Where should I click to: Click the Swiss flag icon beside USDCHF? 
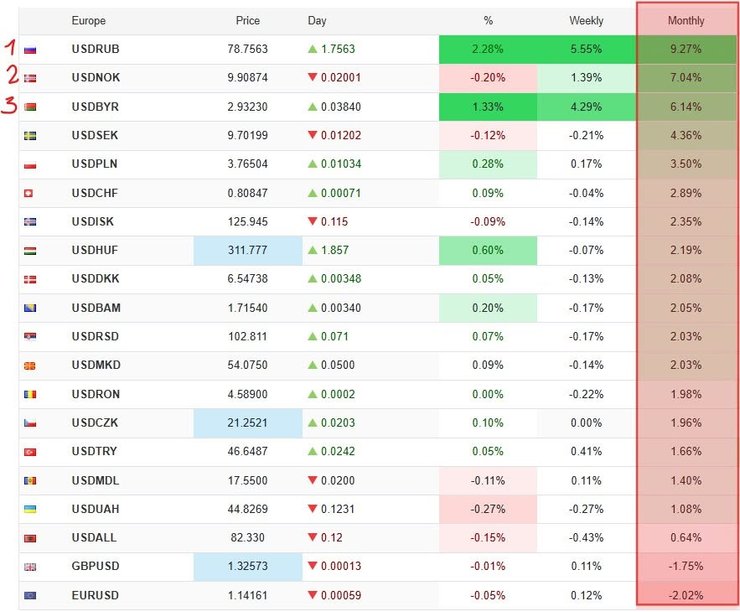tap(28, 193)
